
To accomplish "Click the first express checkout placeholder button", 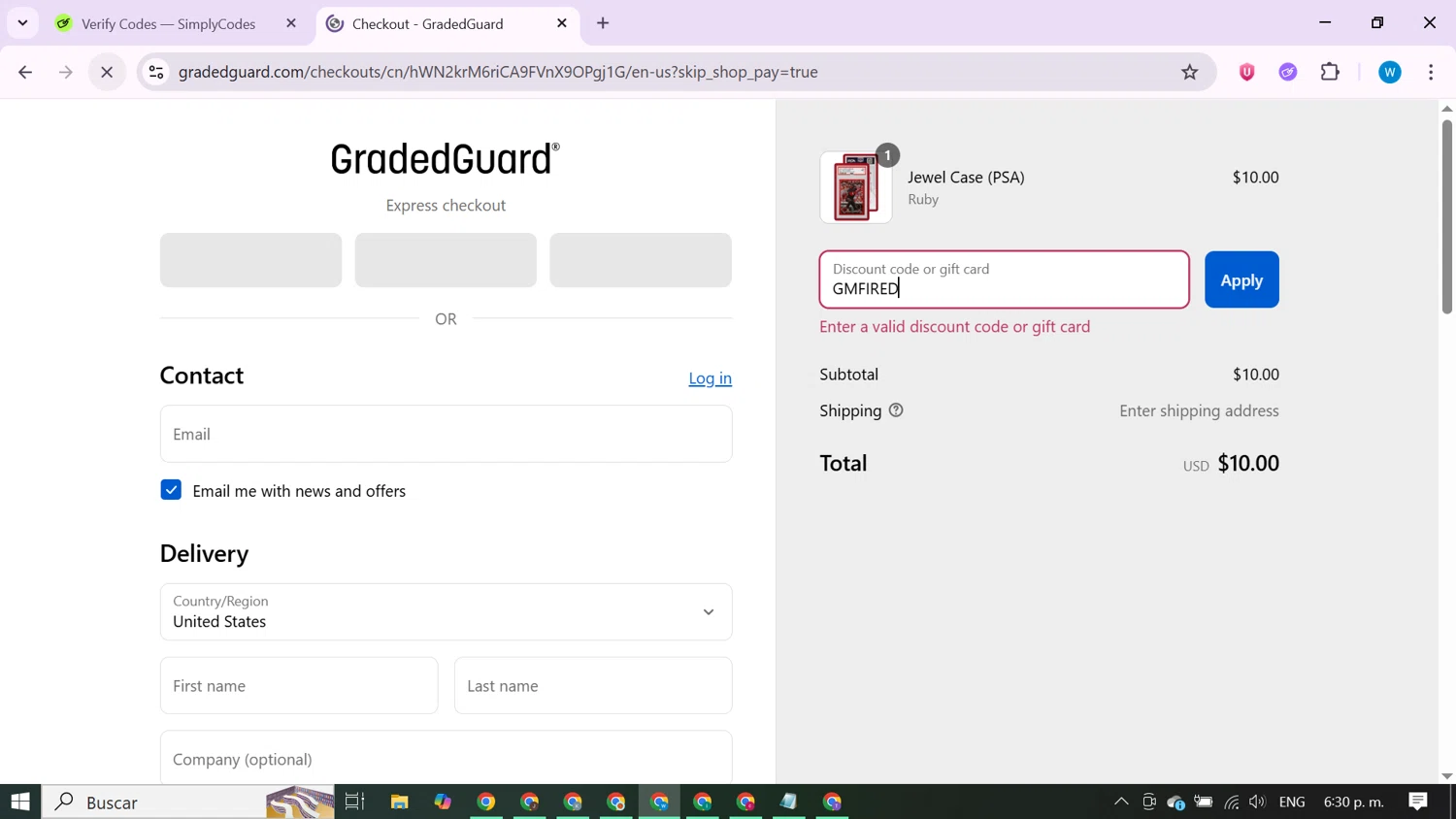I will [250, 260].
